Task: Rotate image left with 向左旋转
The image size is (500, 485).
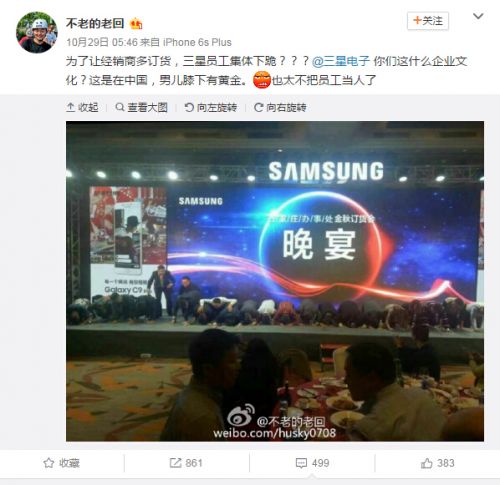Action: click(x=211, y=107)
